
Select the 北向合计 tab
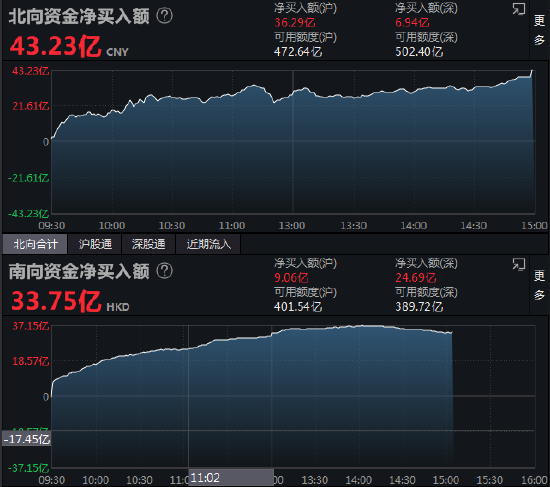click(35, 244)
